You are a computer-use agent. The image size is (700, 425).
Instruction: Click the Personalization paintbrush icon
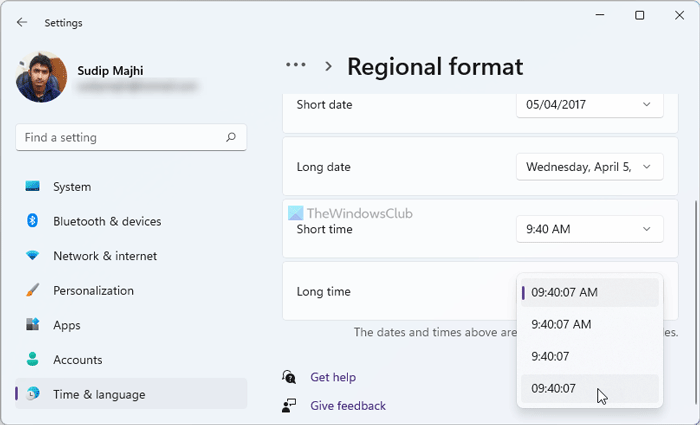click(x=33, y=291)
